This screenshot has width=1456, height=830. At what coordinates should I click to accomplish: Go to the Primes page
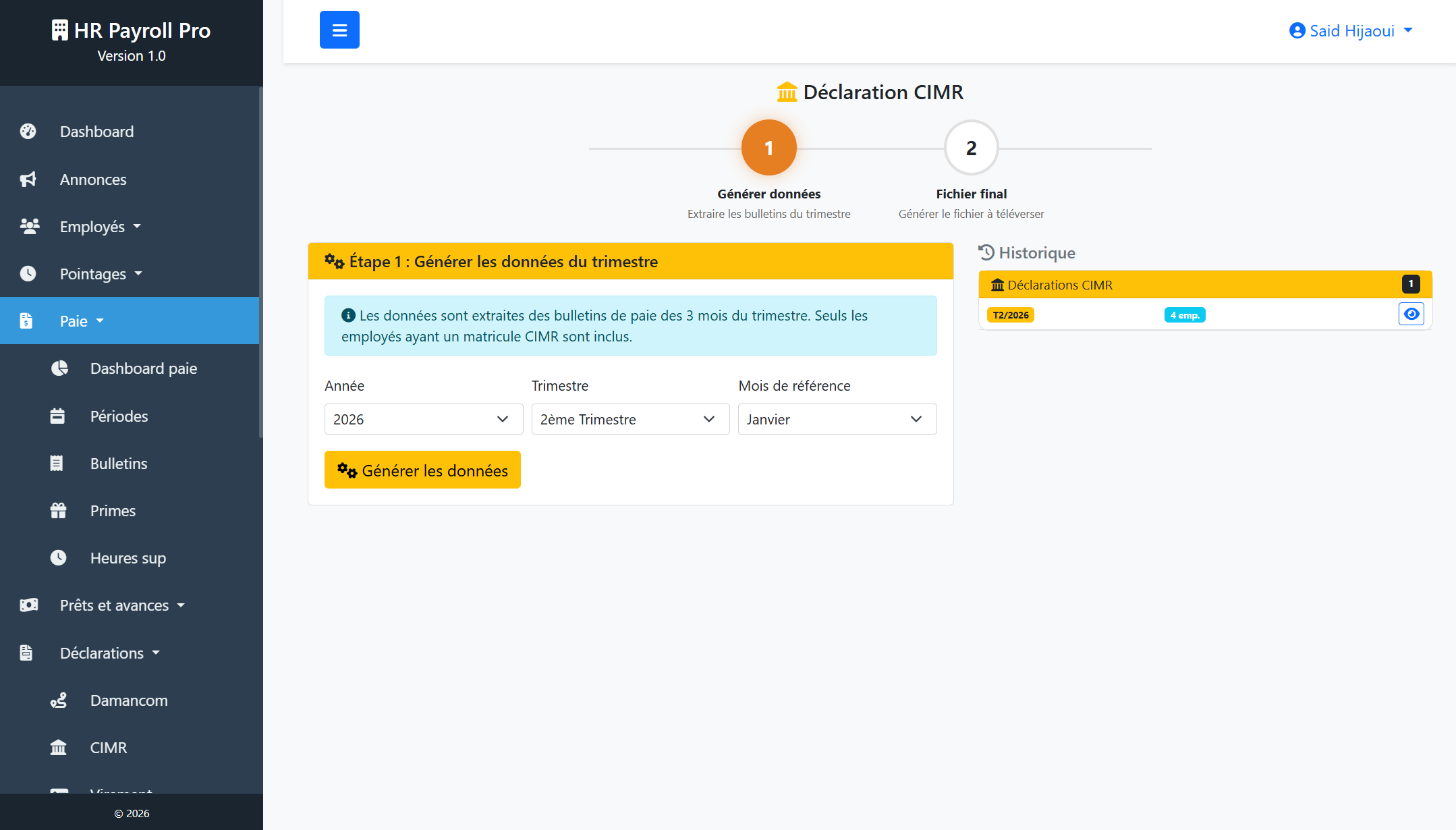[x=130, y=511]
